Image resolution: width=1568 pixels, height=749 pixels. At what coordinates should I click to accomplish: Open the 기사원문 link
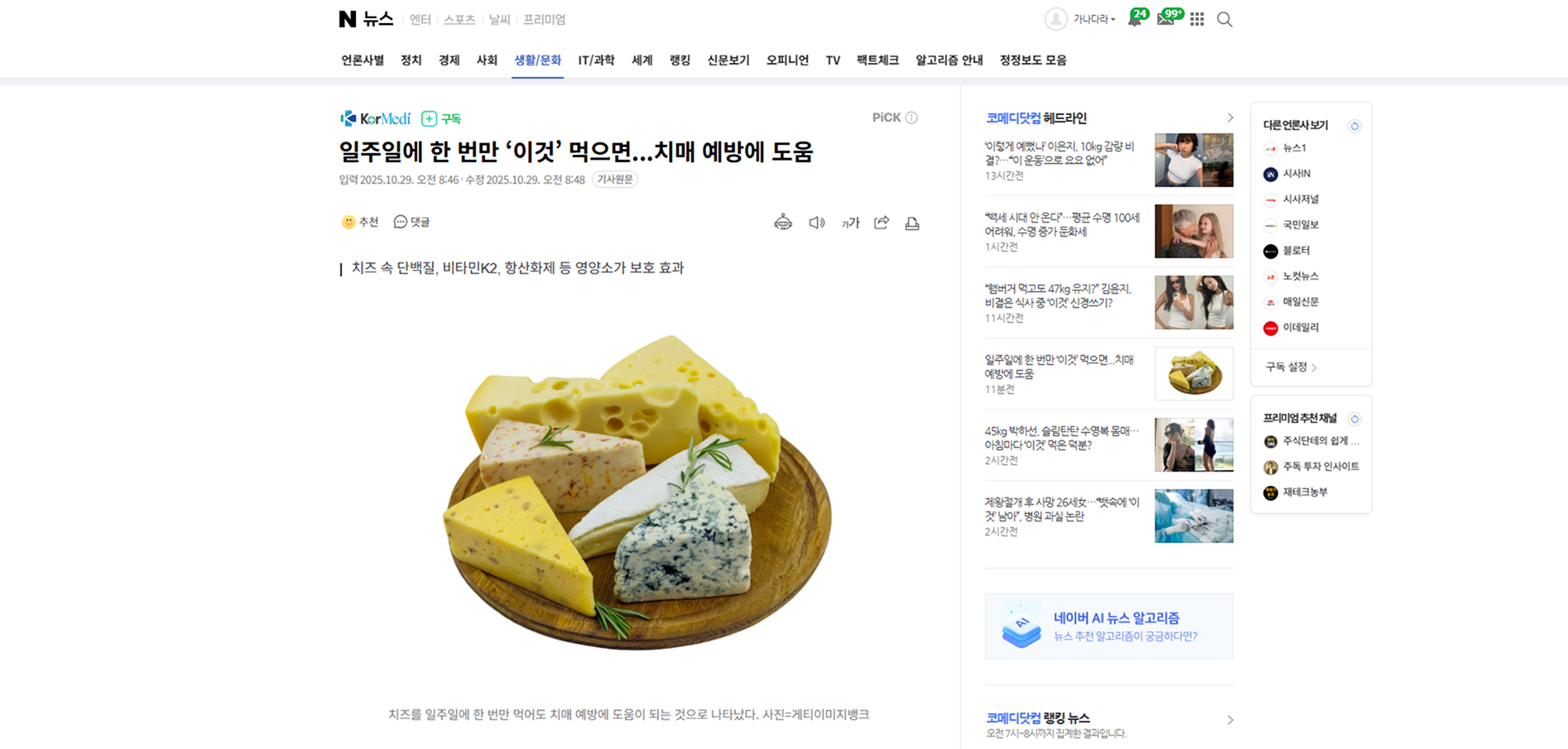pyautogui.click(x=615, y=180)
